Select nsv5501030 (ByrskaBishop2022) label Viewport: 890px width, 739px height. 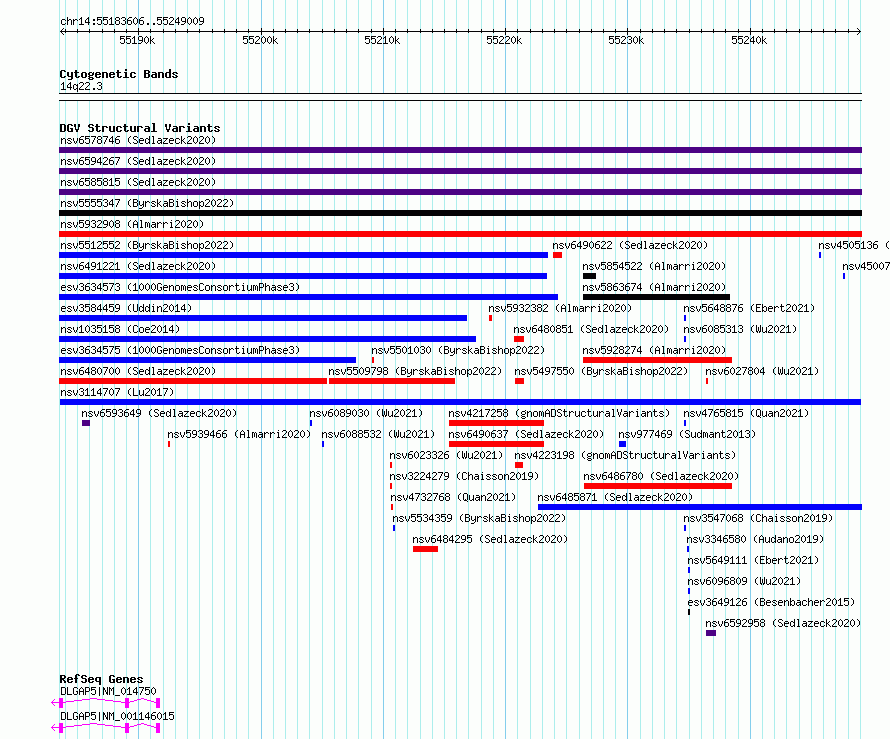coord(458,350)
